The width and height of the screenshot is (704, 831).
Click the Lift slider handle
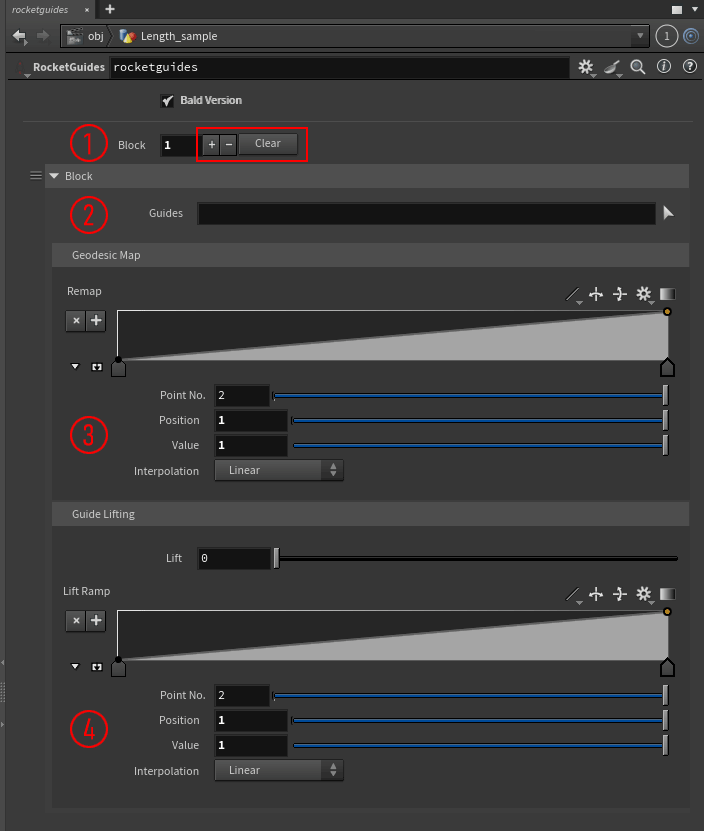click(276, 559)
